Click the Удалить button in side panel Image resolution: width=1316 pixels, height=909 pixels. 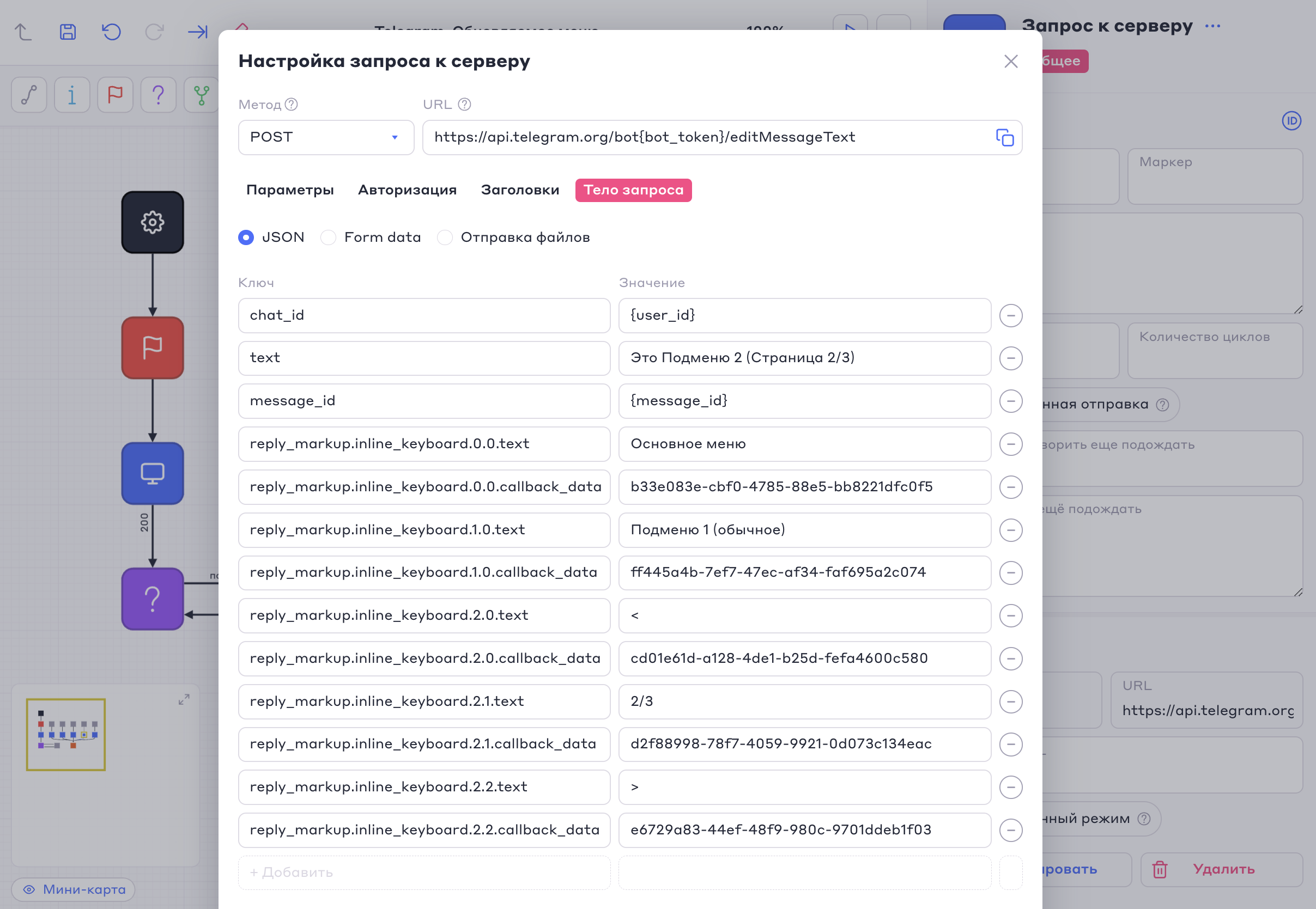[1221, 869]
